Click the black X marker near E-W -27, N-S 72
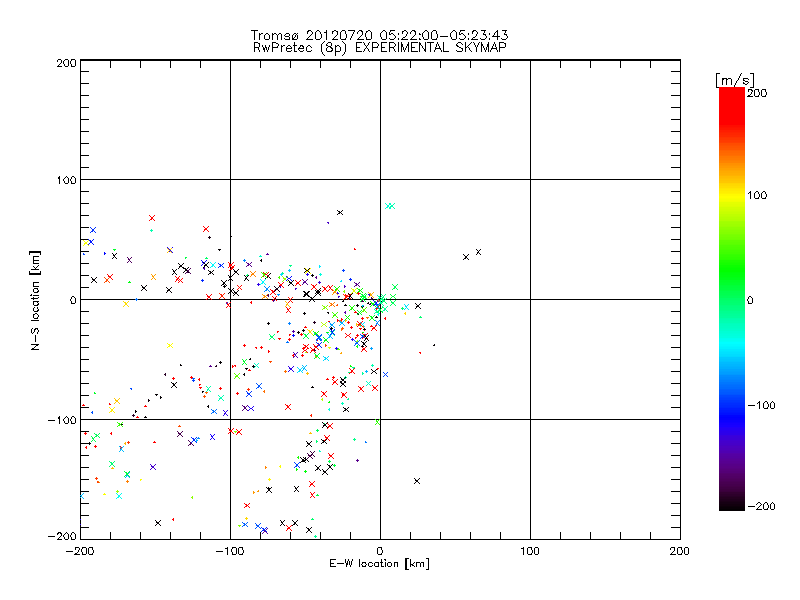The height and width of the screenshot is (600, 800). point(340,213)
